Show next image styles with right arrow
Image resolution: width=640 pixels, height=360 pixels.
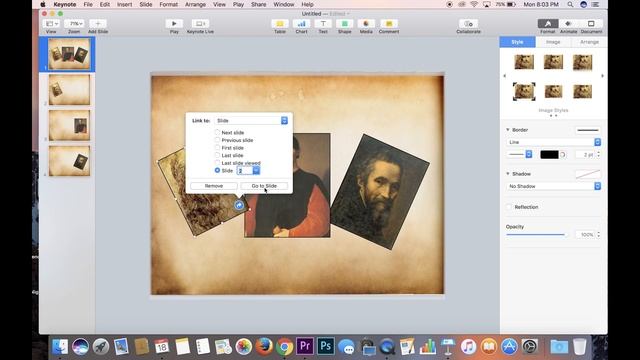(602, 76)
